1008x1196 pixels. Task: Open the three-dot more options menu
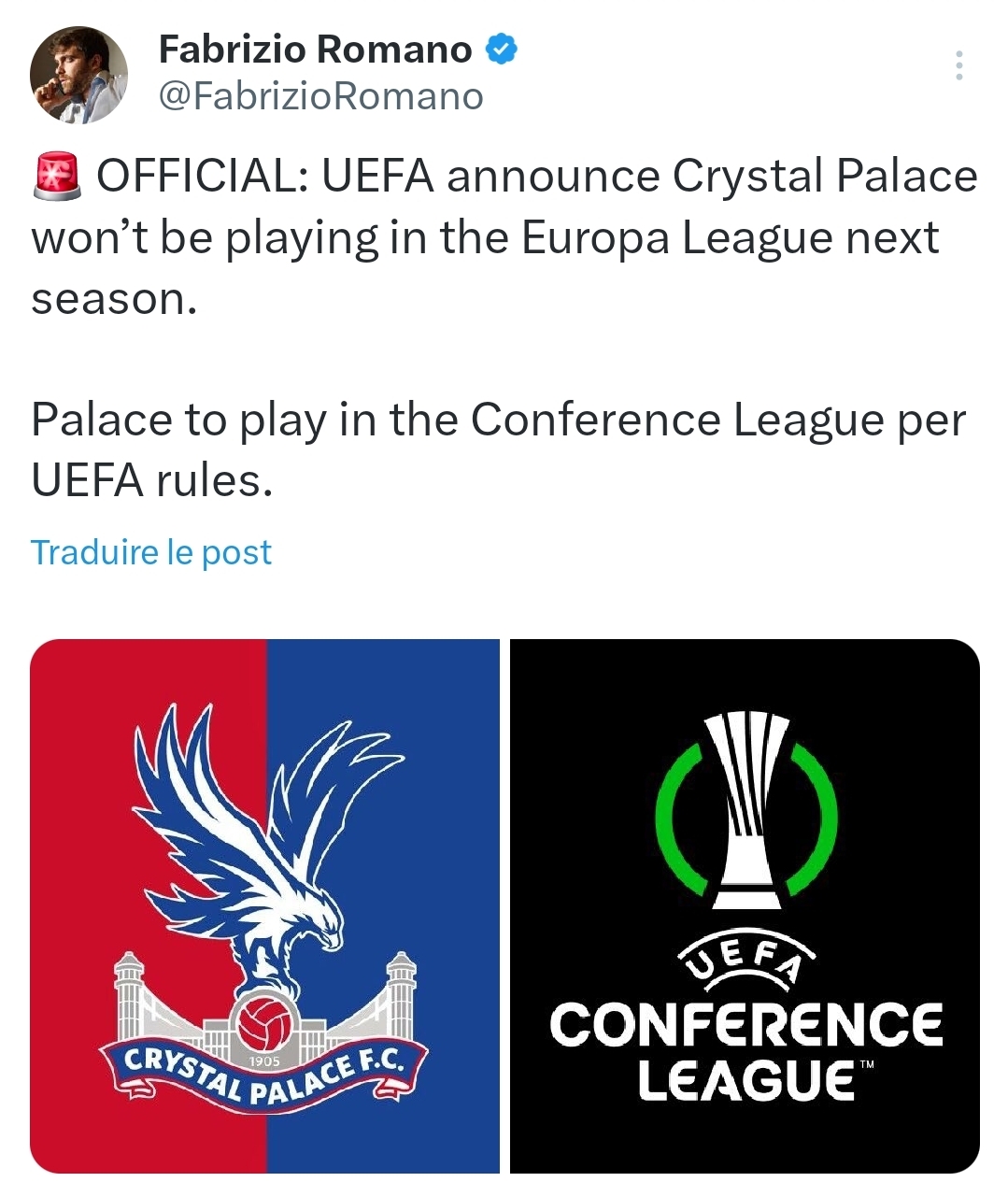click(x=958, y=65)
